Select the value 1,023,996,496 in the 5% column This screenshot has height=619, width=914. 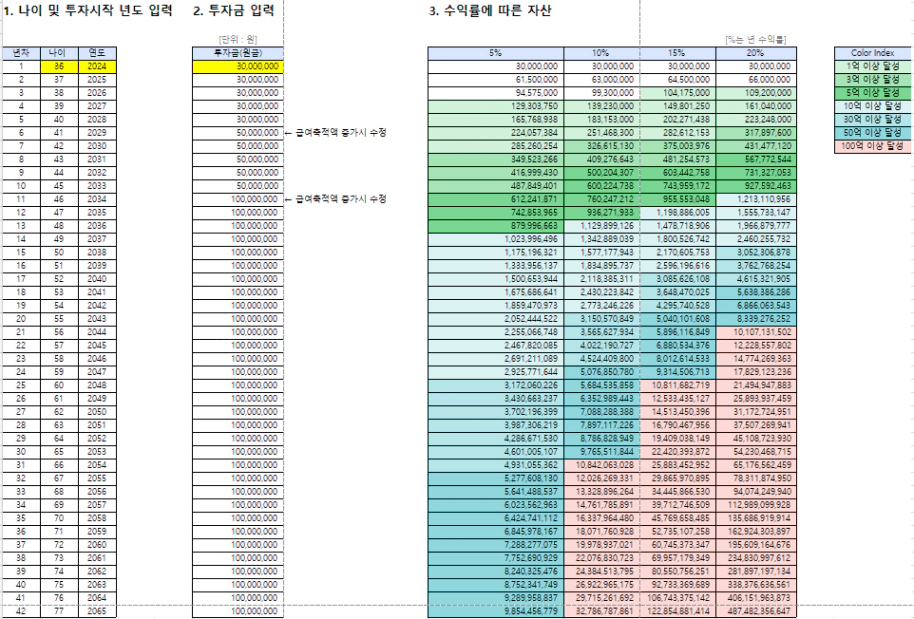[495, 239]
